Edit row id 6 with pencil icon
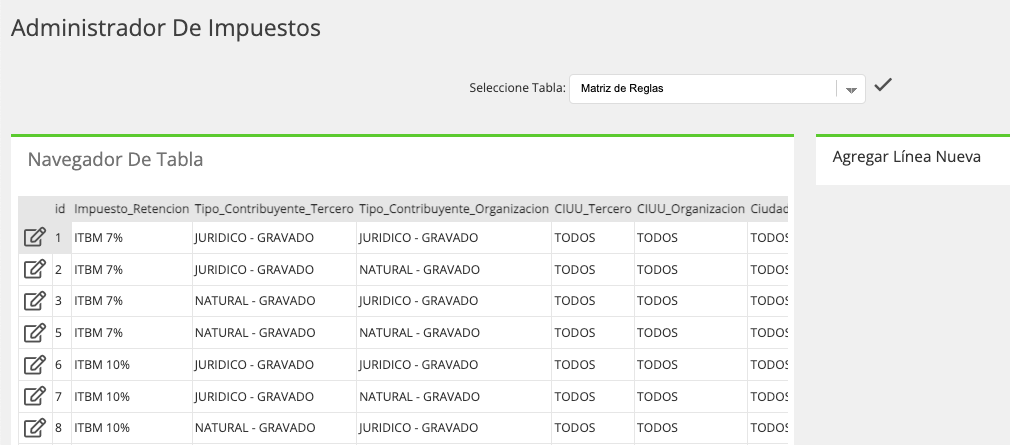The height and width of the screenshot is (445, 1010). click(x=35, y=365)
